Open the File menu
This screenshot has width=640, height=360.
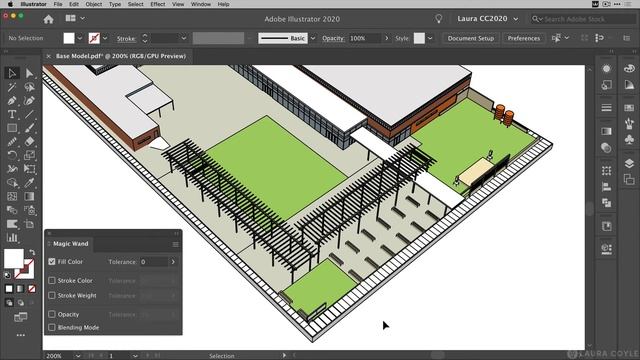(x=58, y=4)
